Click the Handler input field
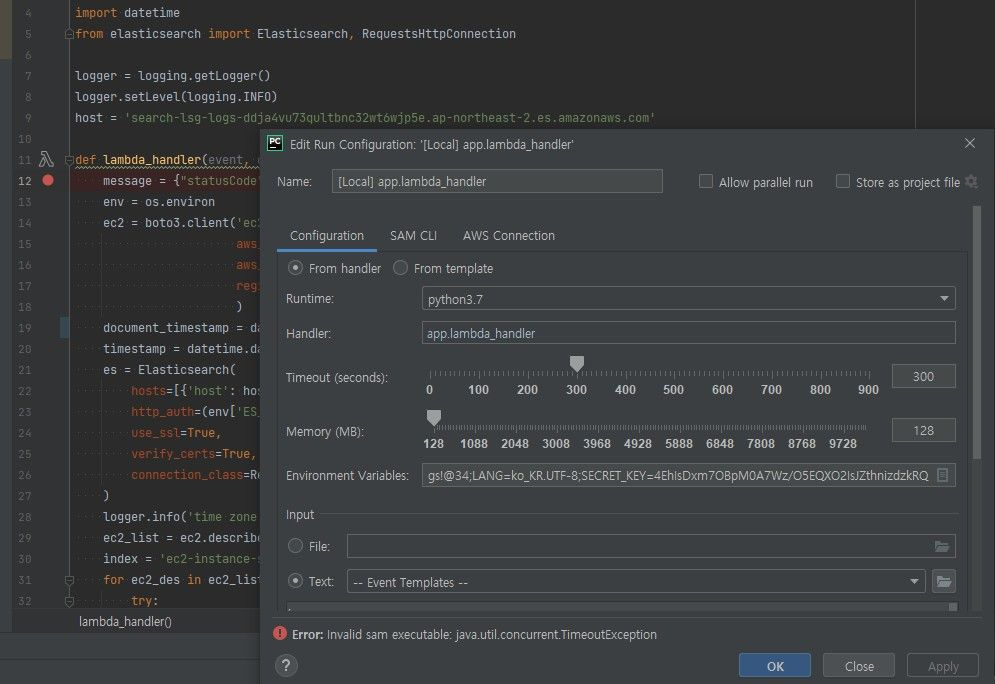 (689, 332)
